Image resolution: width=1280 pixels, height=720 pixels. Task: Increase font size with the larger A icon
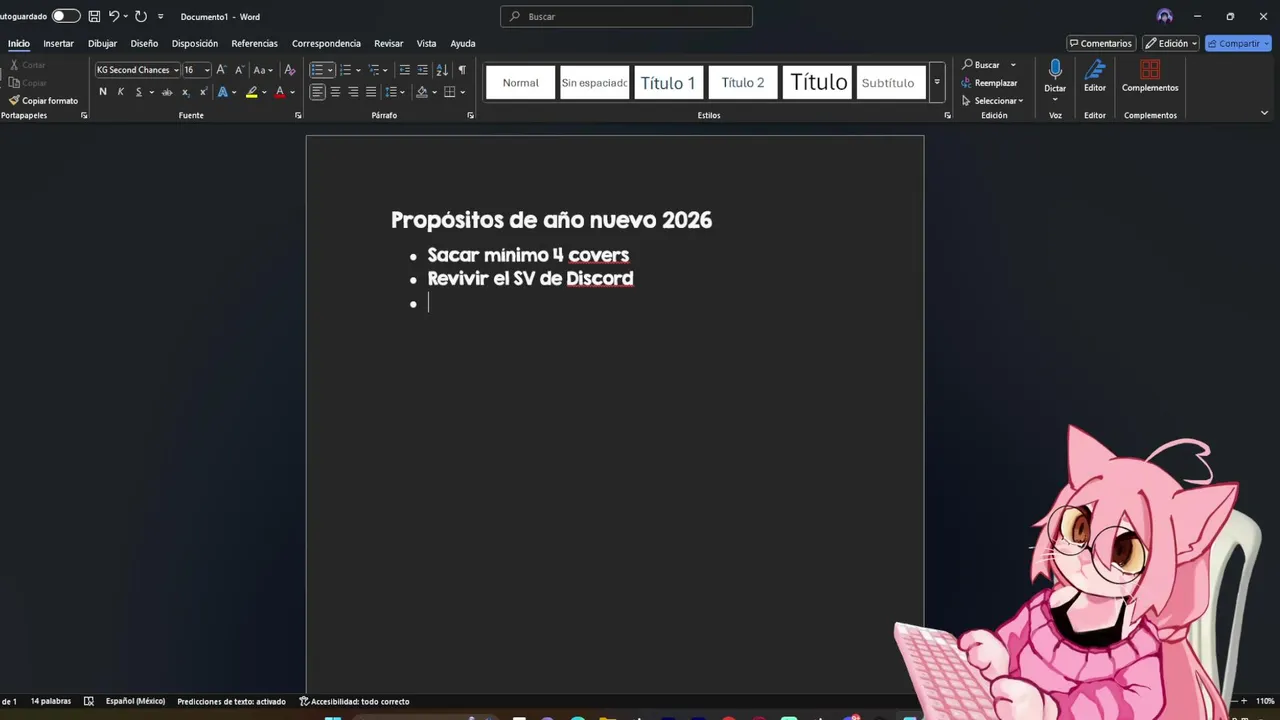click(221, 70)
